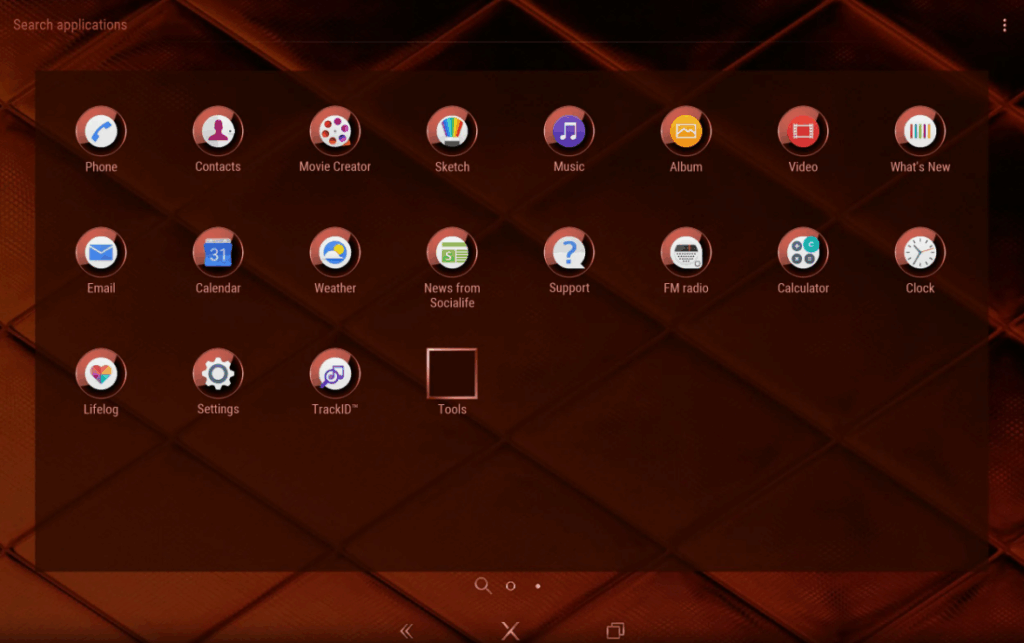Open the three-dot overflow menu

tap(1004, 25)
